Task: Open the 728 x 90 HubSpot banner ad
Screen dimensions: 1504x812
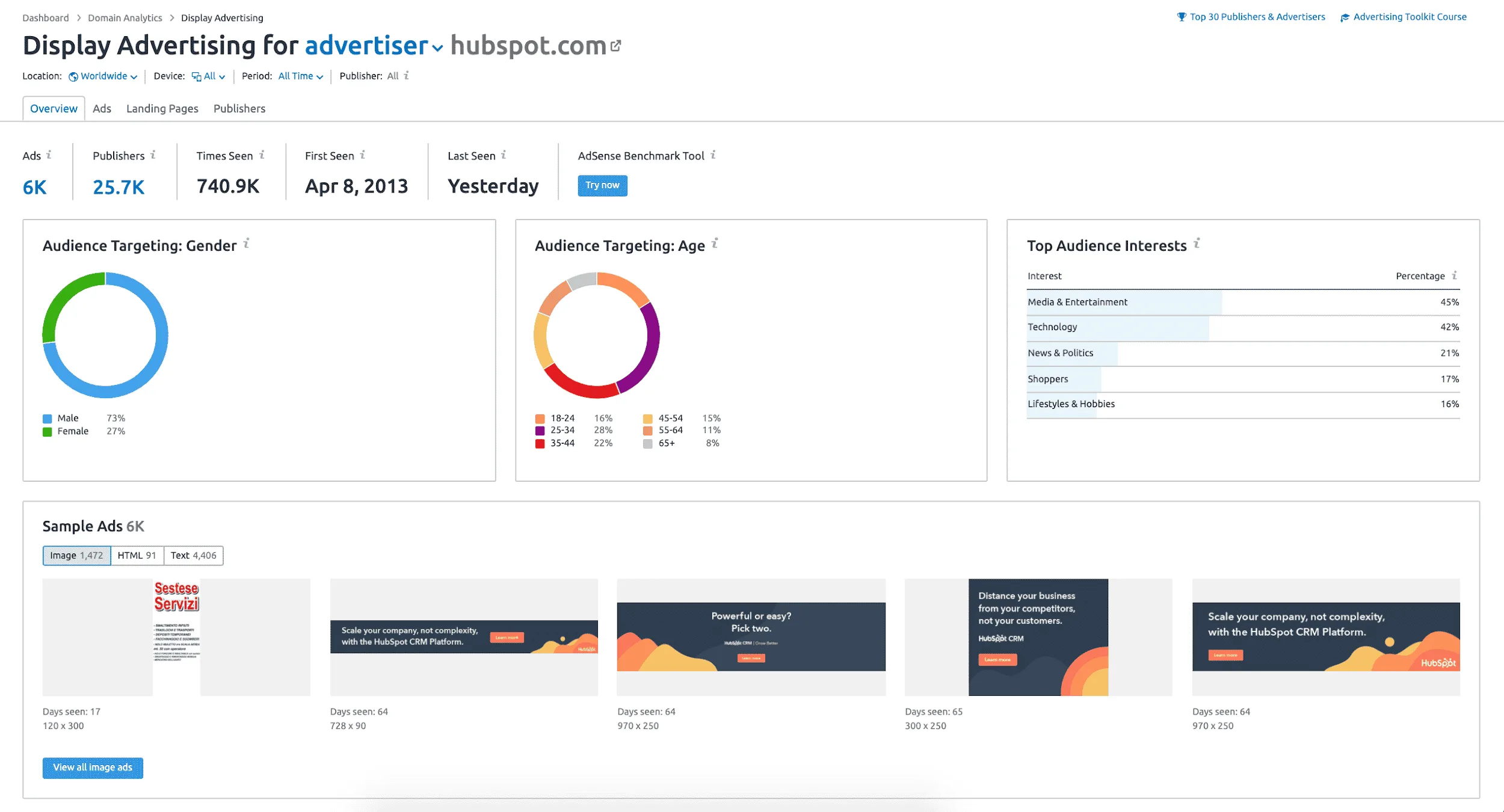Action: (464, 637)
